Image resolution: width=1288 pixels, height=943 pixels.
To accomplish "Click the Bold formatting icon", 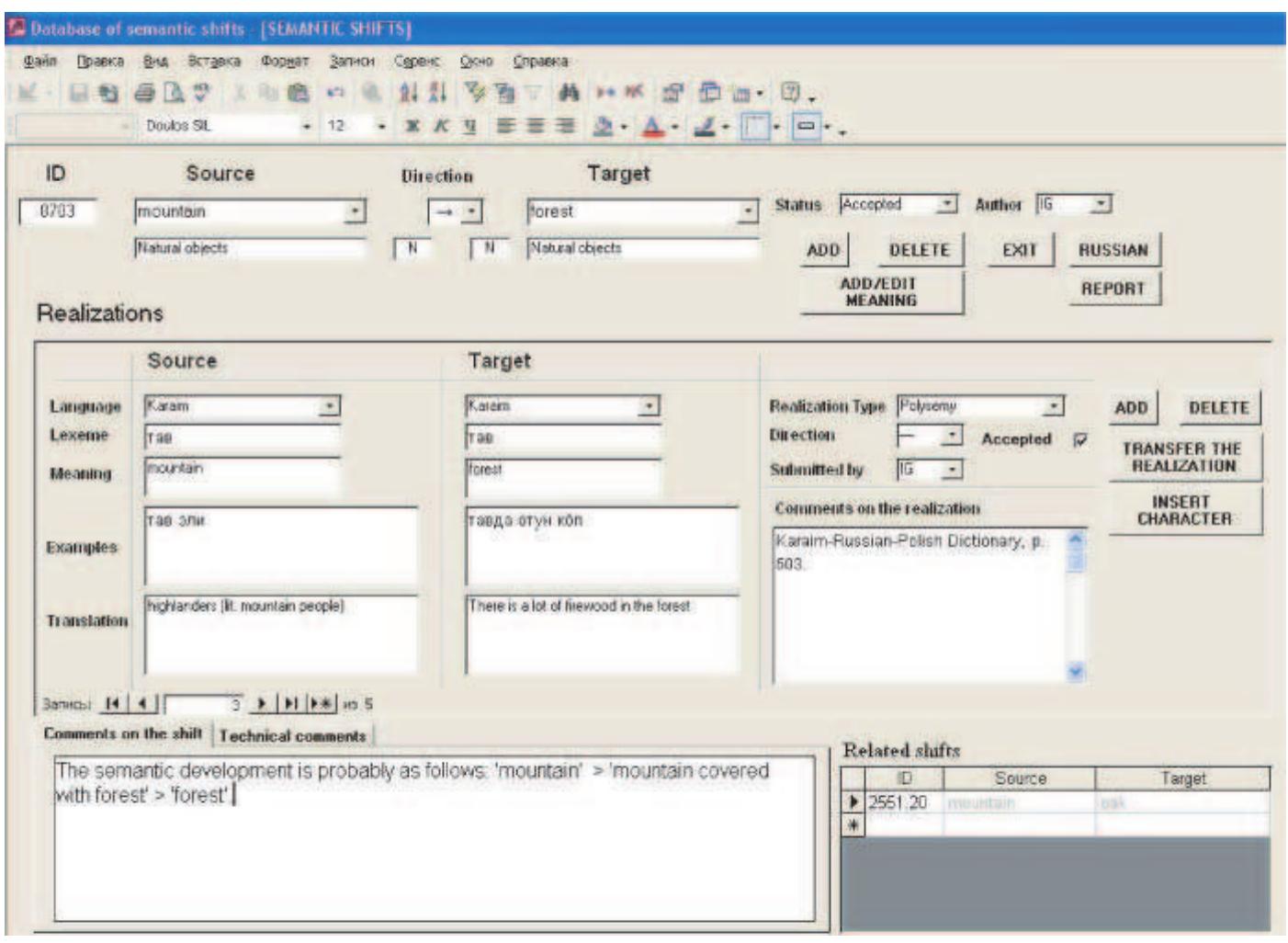I will [412, 126].
